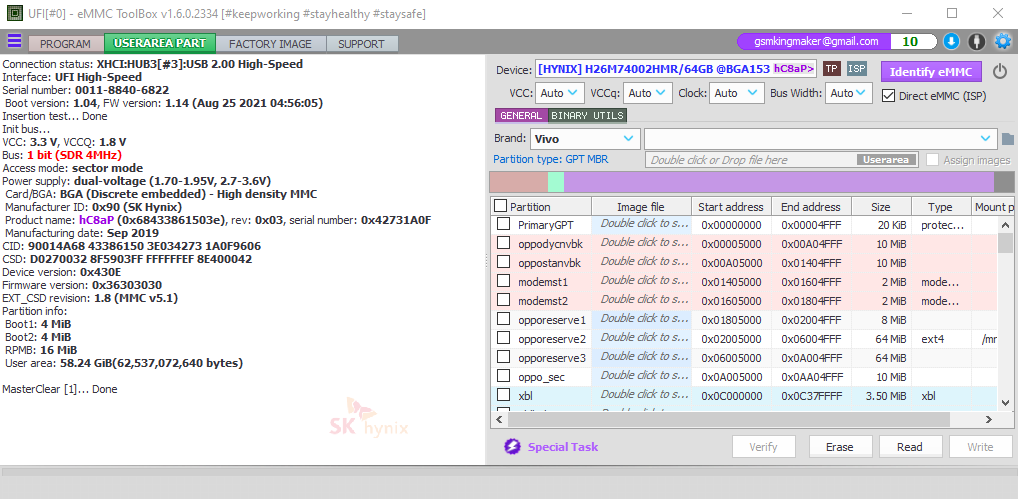Click the Partition type GPT MBR label
1018x499 pixels.
551,159
